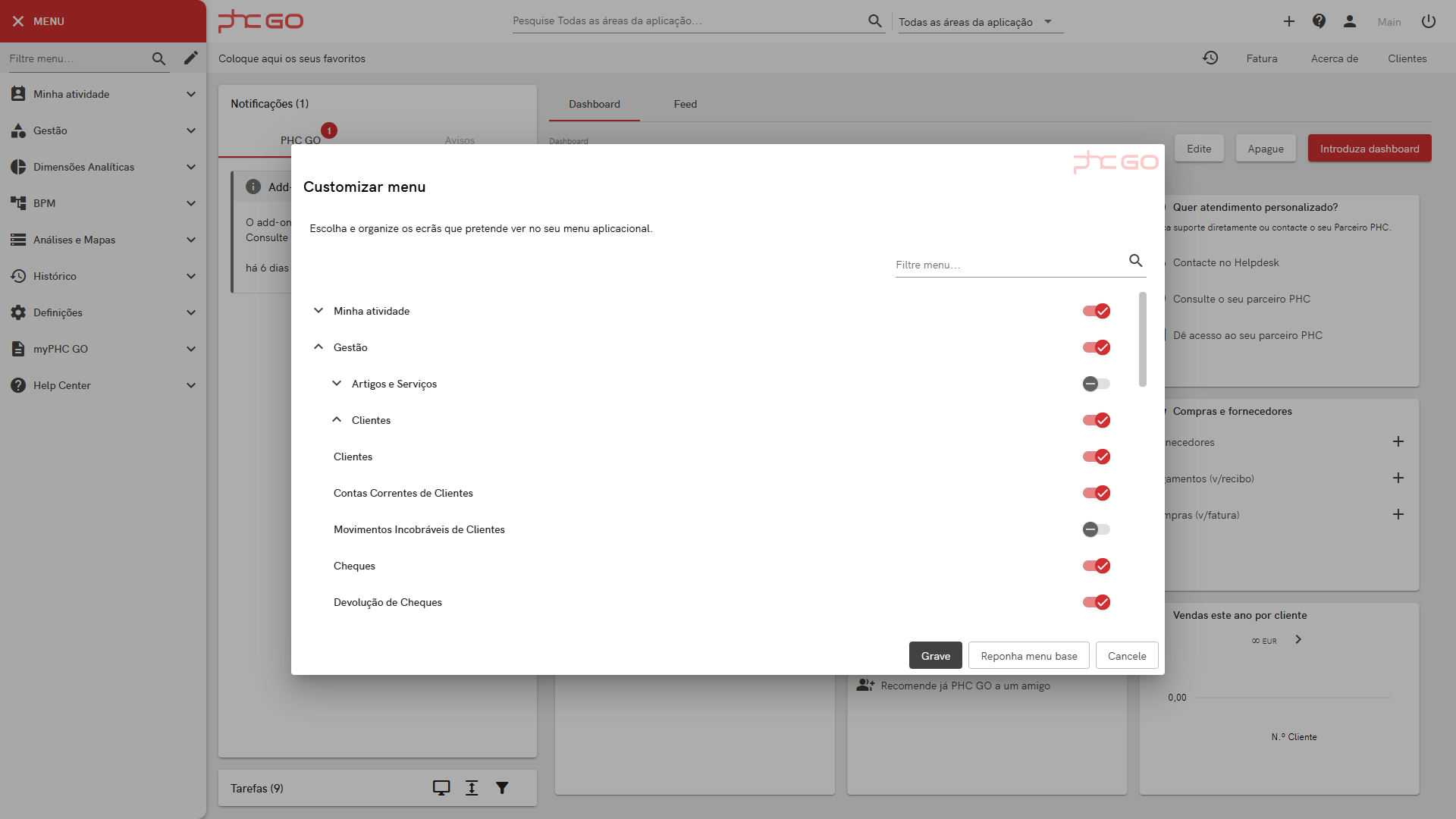This screenshot has height=819, width=1456.
Task: Click Reponha menu base button
Action: tap(1028, 656)
